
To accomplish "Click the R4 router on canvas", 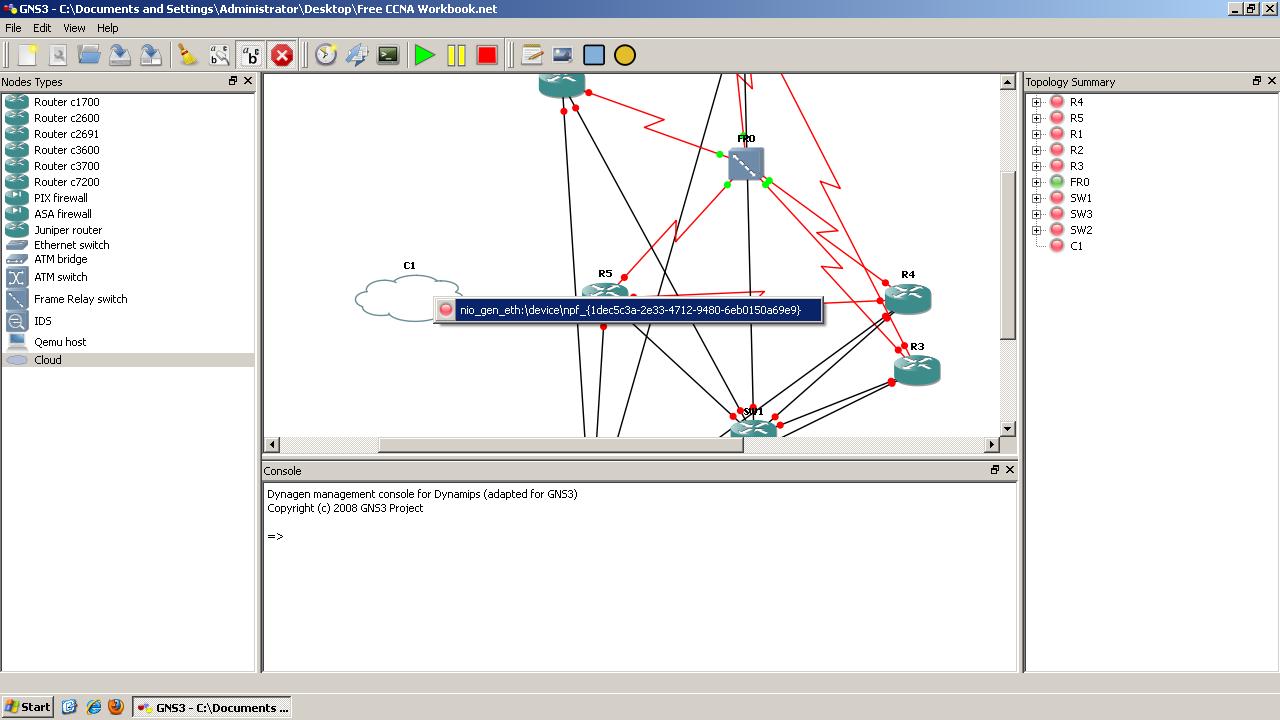I will click(908, 299).
